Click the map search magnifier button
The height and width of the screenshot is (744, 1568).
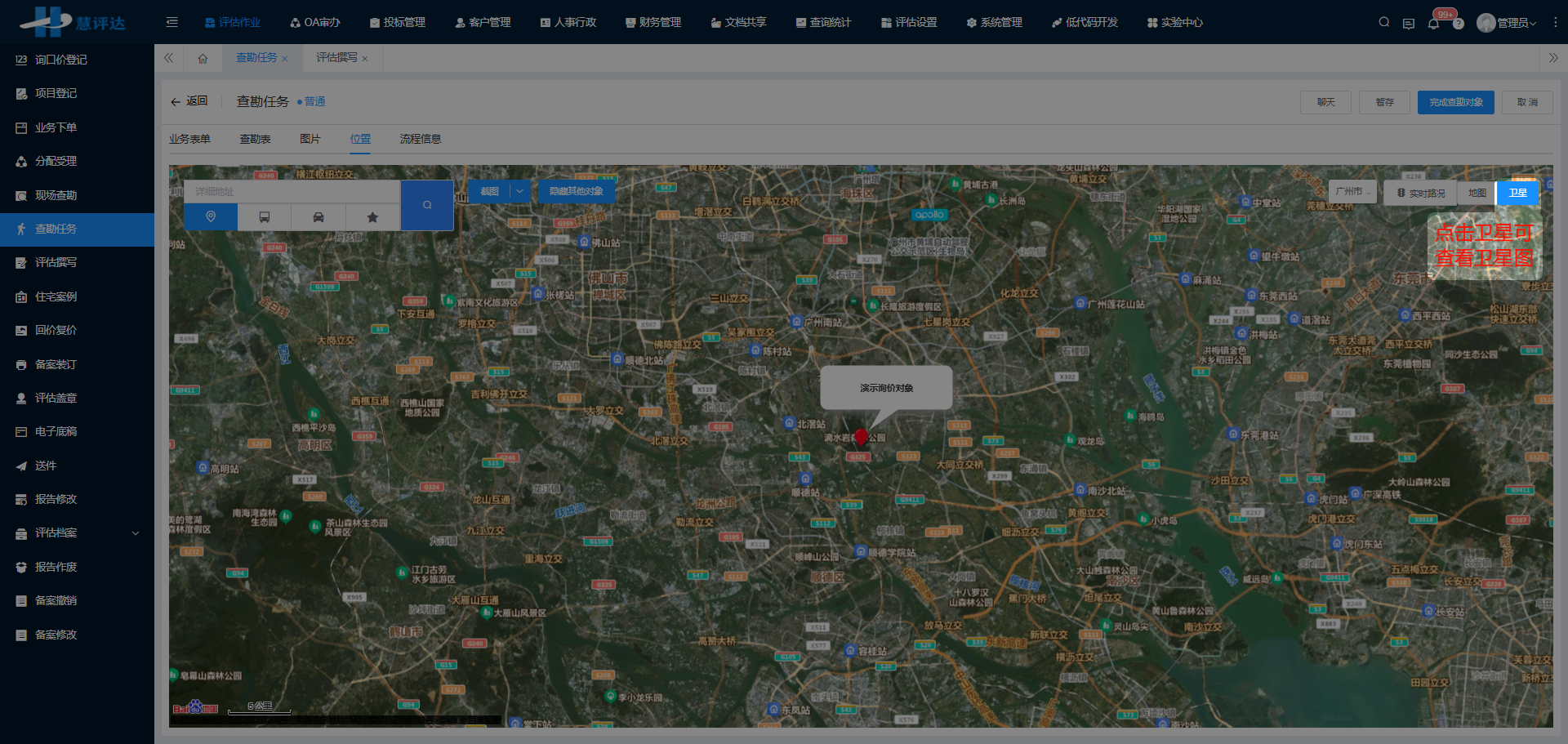pos(427,205)
